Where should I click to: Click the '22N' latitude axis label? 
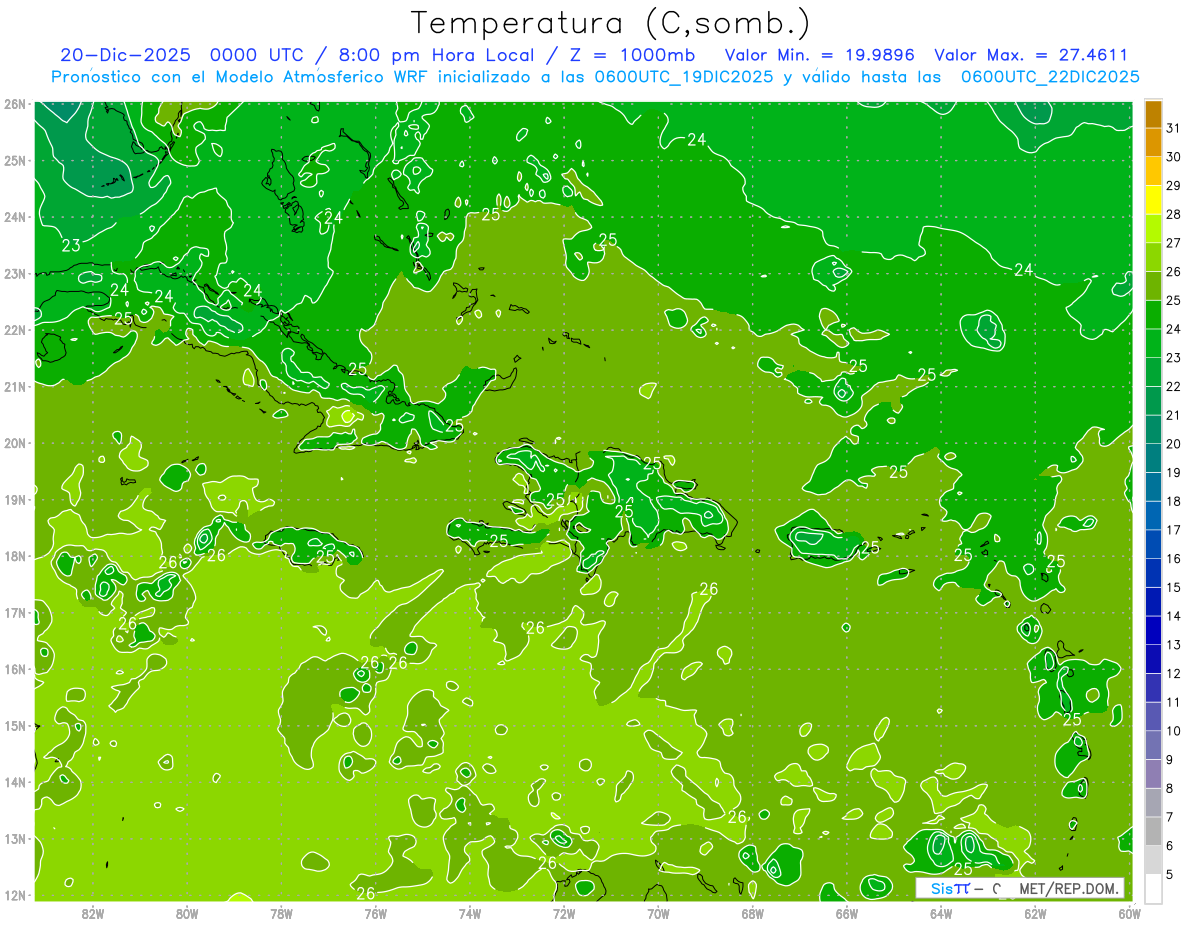click(15, 329)
